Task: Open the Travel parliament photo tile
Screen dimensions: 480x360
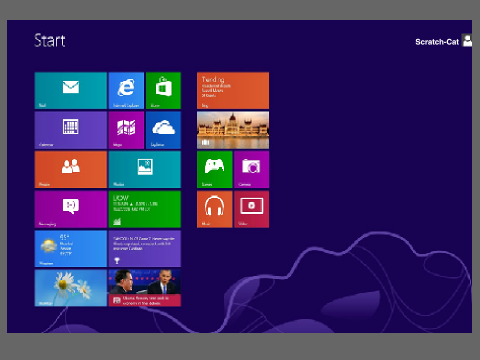Action: [x=233, y=130]
